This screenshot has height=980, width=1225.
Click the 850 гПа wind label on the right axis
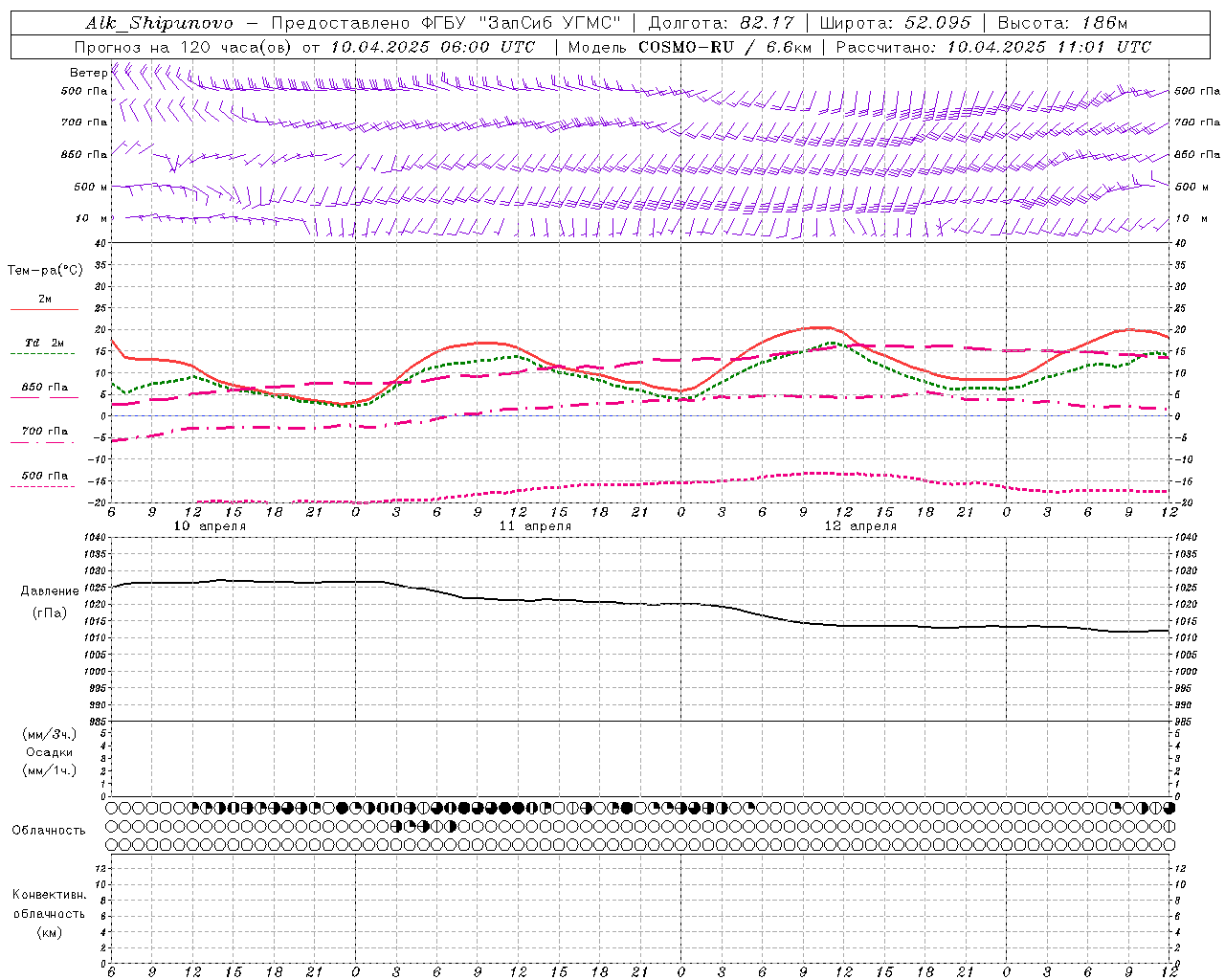point(1197,154)
